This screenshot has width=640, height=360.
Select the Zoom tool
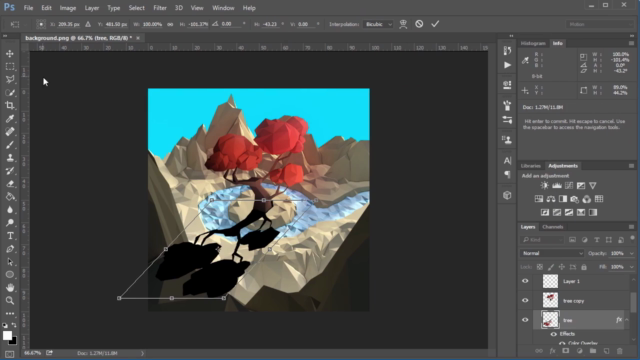(x=10, y=301)
